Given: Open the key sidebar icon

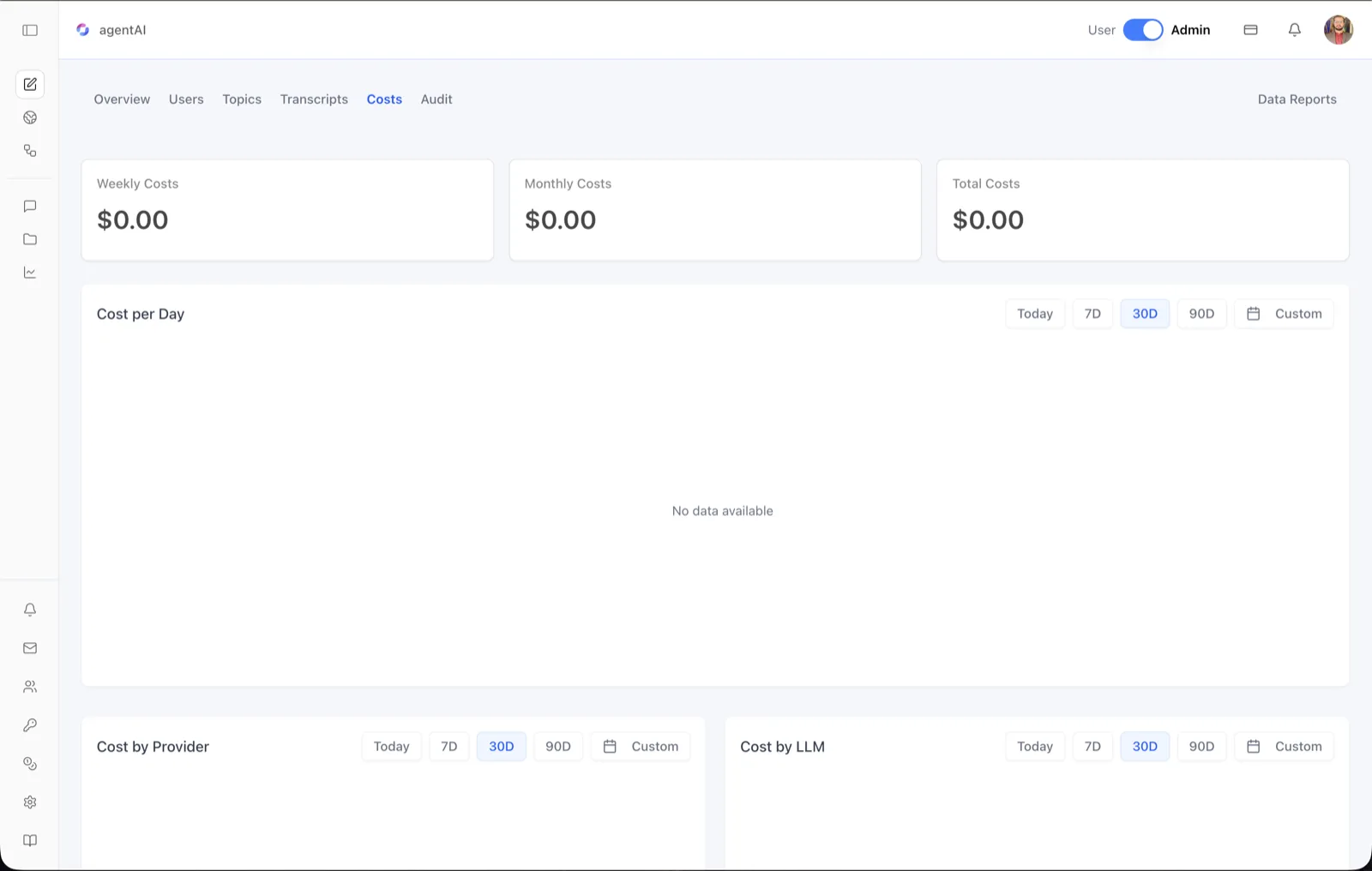Looking at the screenshot, I should pos(30,725).
